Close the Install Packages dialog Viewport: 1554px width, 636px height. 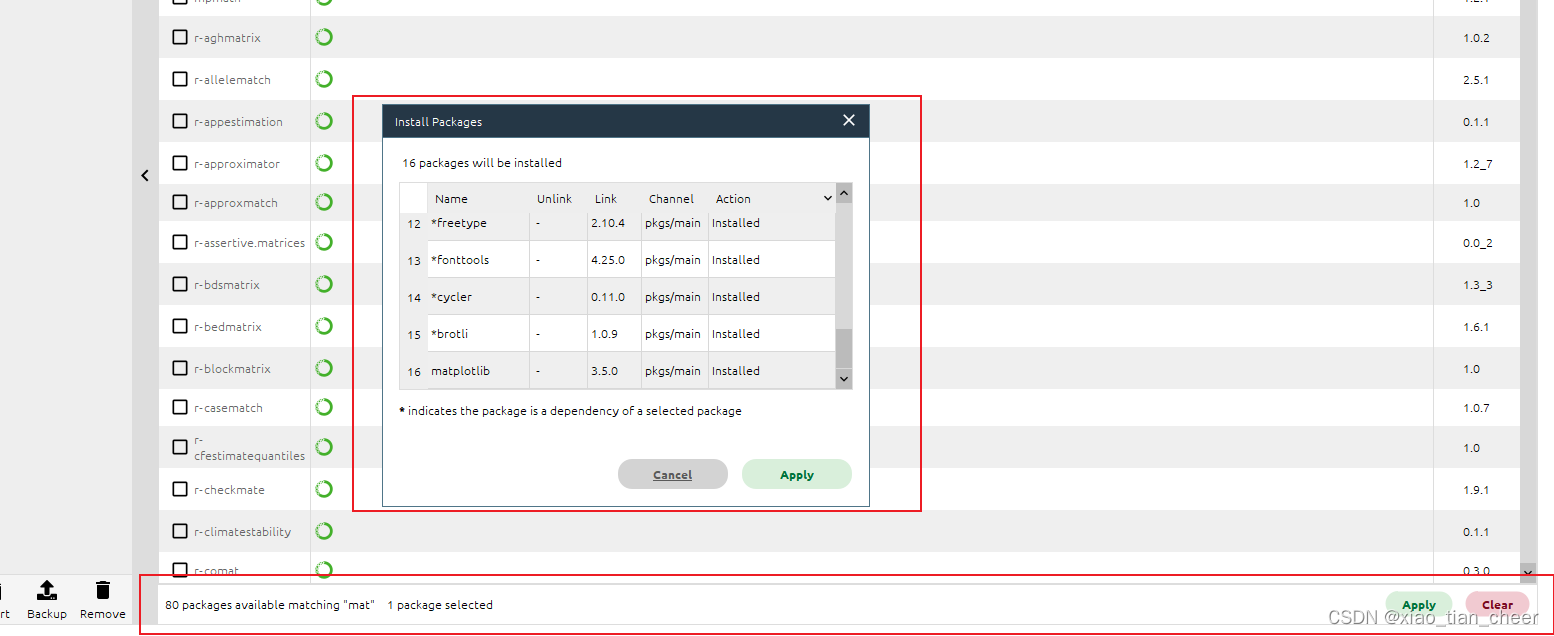849,121
